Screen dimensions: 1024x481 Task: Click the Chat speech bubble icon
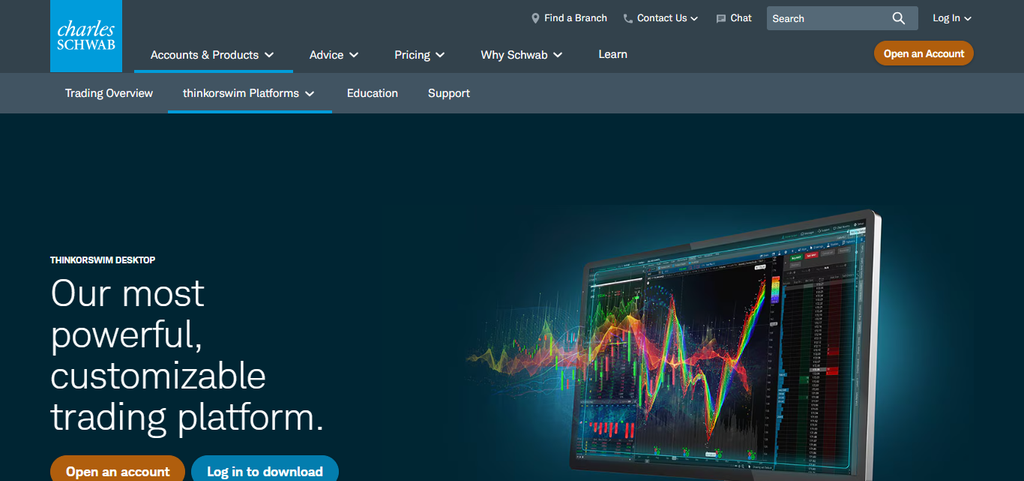click(721, 19)
